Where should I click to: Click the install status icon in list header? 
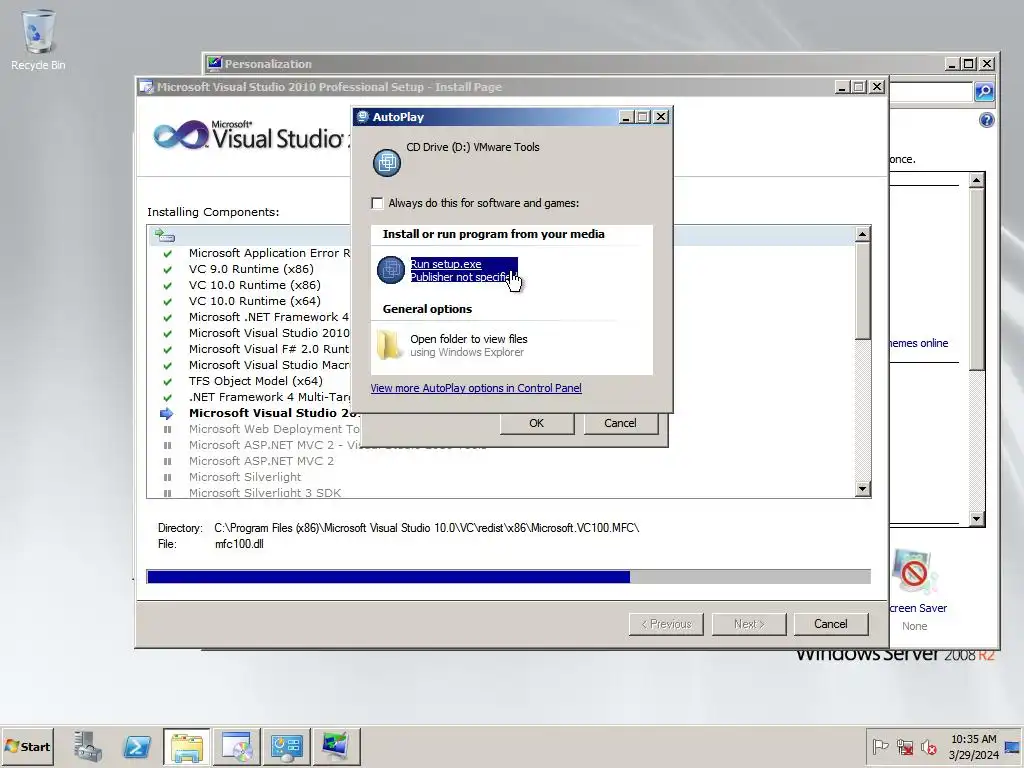pos(165,235)
